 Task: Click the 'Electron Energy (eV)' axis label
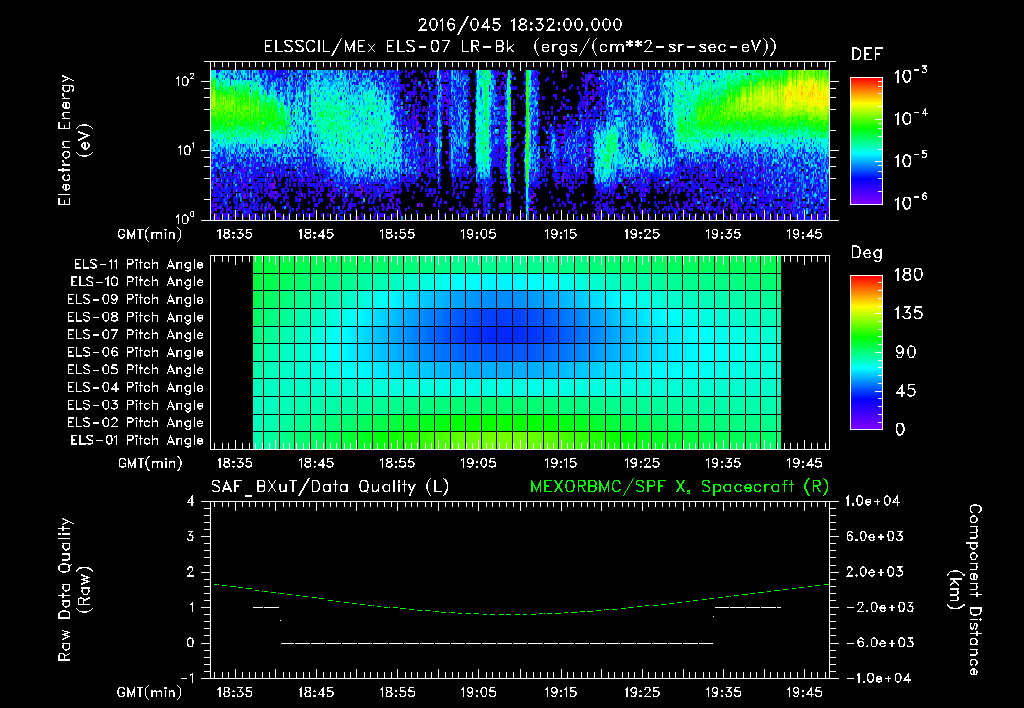(74, 140)
